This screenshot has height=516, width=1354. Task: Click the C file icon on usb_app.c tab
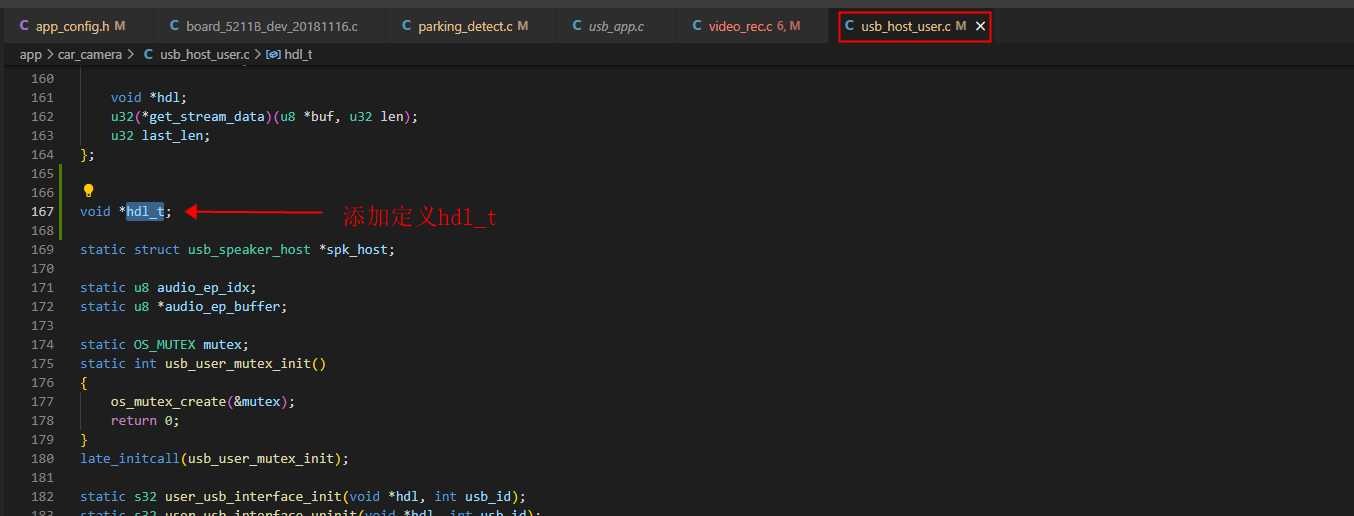coord(577,26)
